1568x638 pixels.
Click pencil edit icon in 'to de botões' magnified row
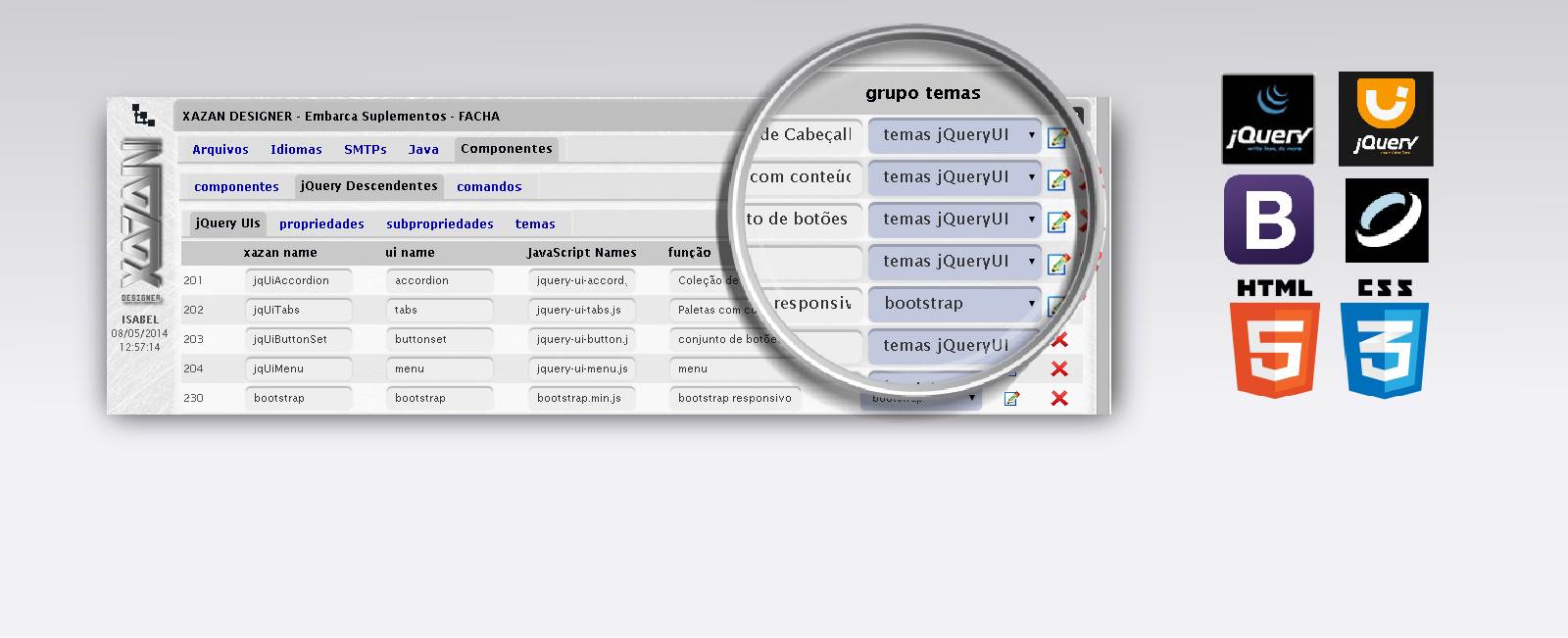(1058, 222)
